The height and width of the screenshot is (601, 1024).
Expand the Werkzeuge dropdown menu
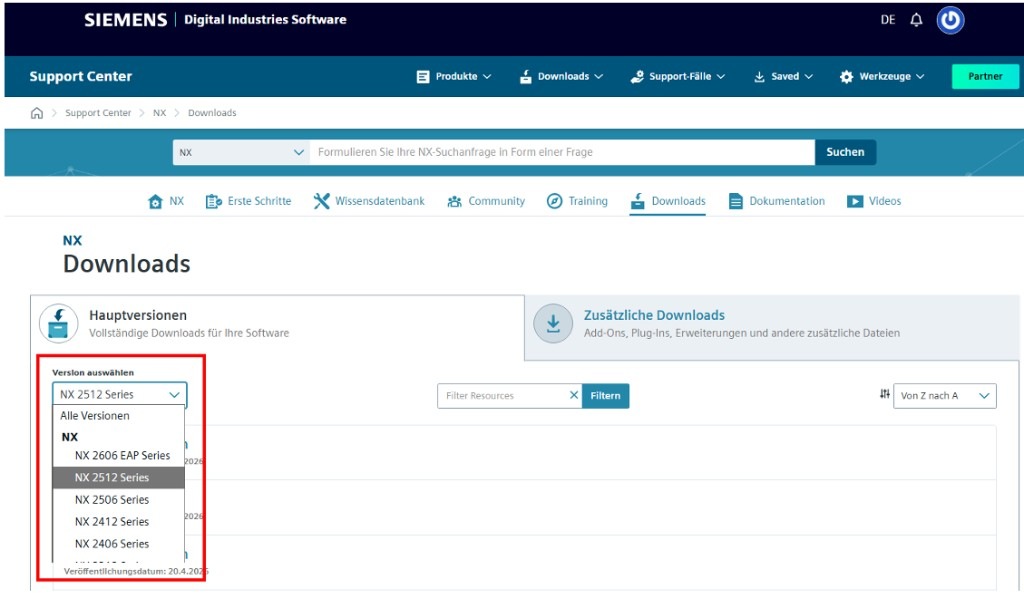point(882,76)
